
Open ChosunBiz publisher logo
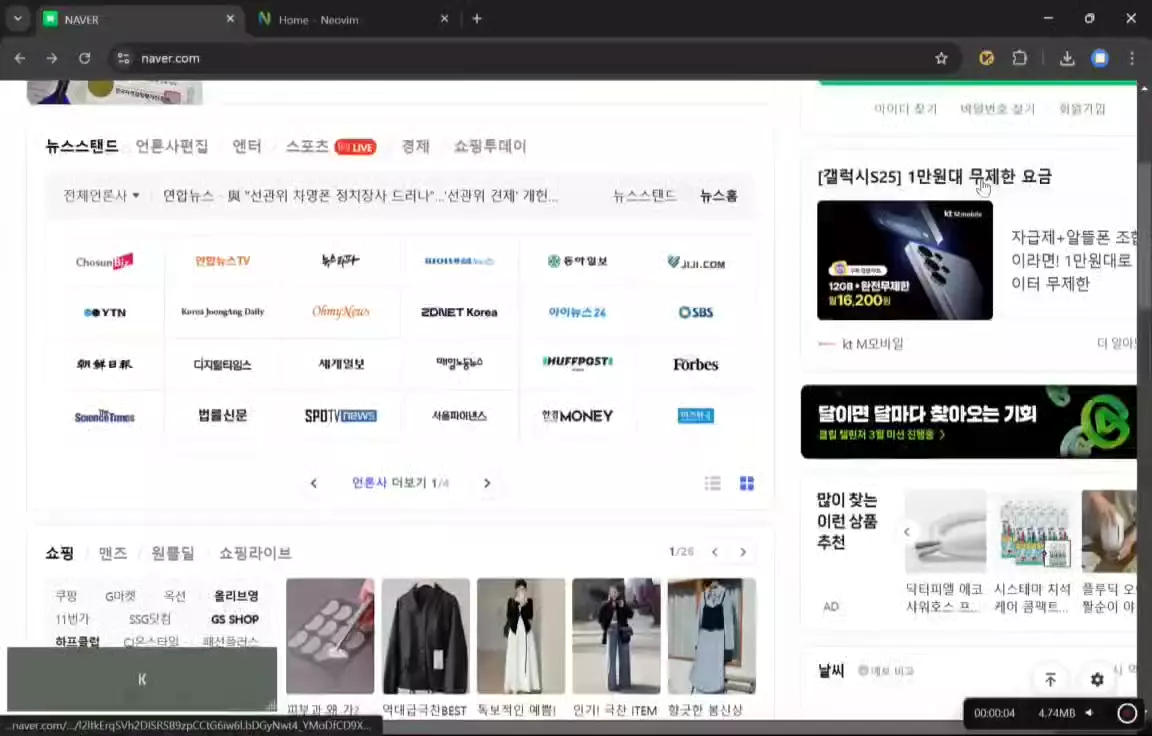104,261
